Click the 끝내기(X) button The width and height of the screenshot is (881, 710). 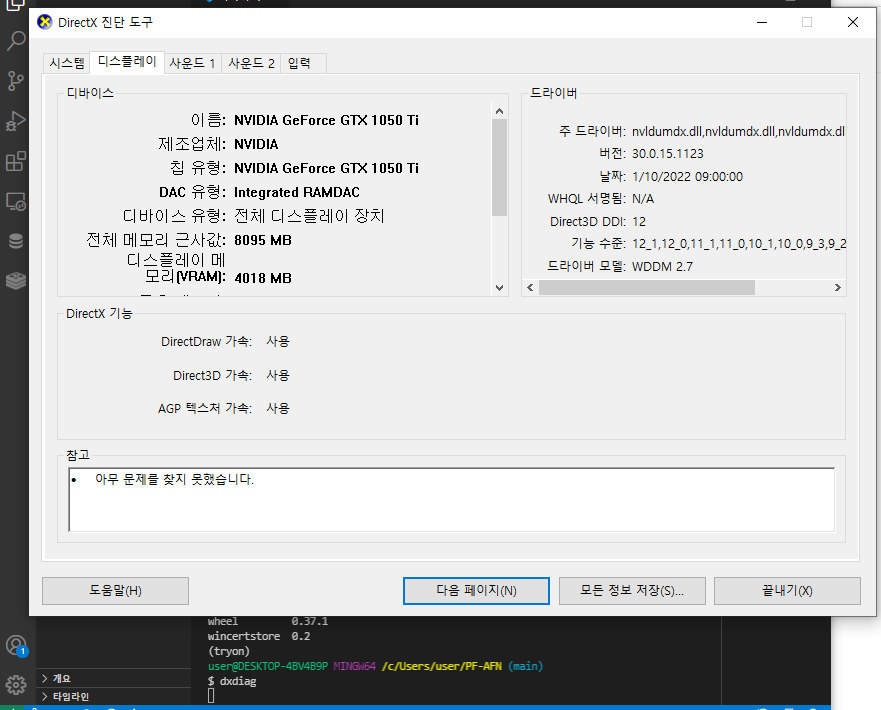(787, 591)
